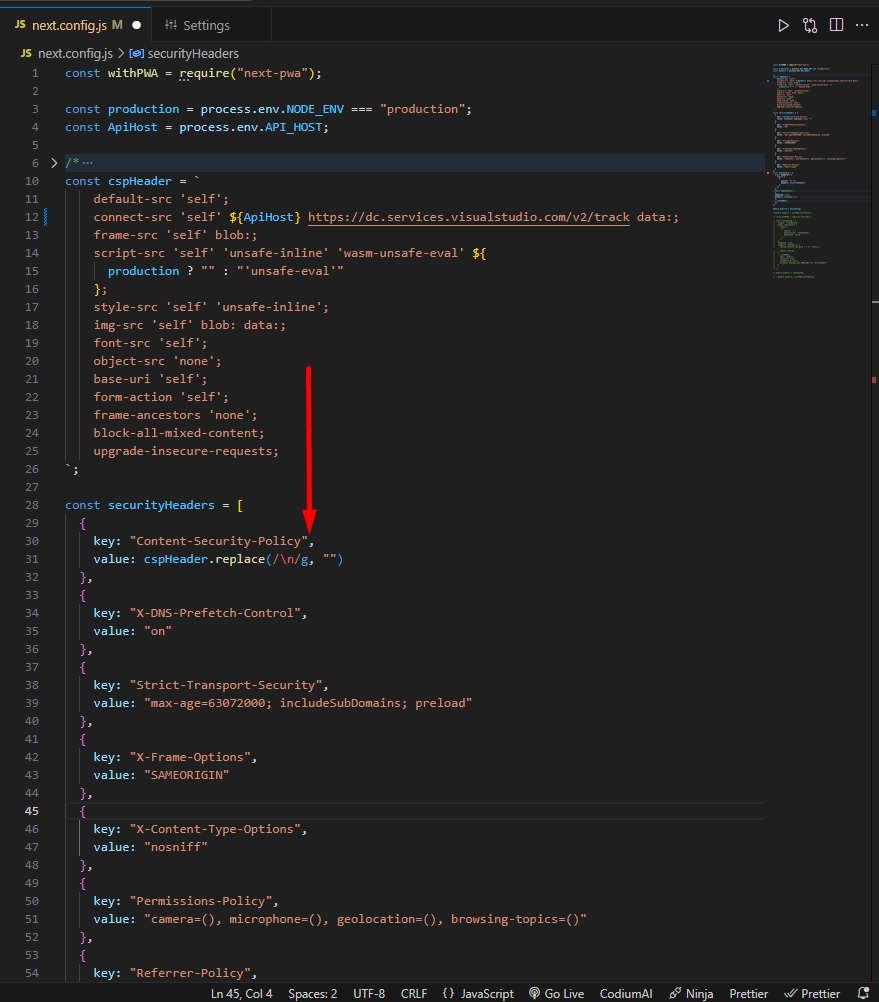Image resolution: width=879 pixels, height=1002 pixels.
Task: Click the Ninja status bar item
Action: (691, 993)
